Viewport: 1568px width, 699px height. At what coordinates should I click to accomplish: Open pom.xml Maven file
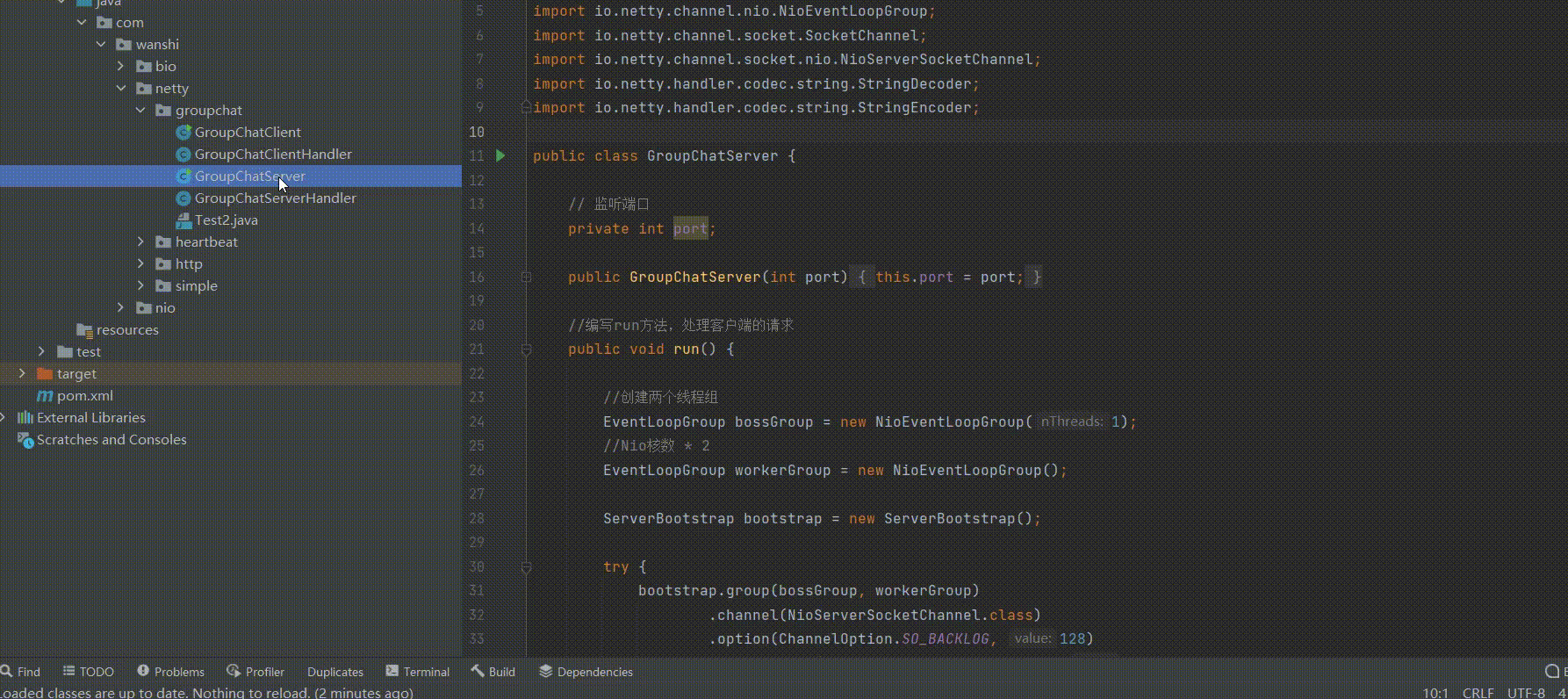pos(85,395)
